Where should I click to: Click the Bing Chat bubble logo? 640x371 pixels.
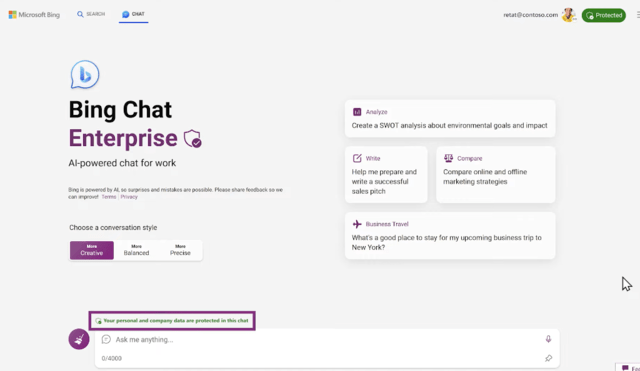85,75
